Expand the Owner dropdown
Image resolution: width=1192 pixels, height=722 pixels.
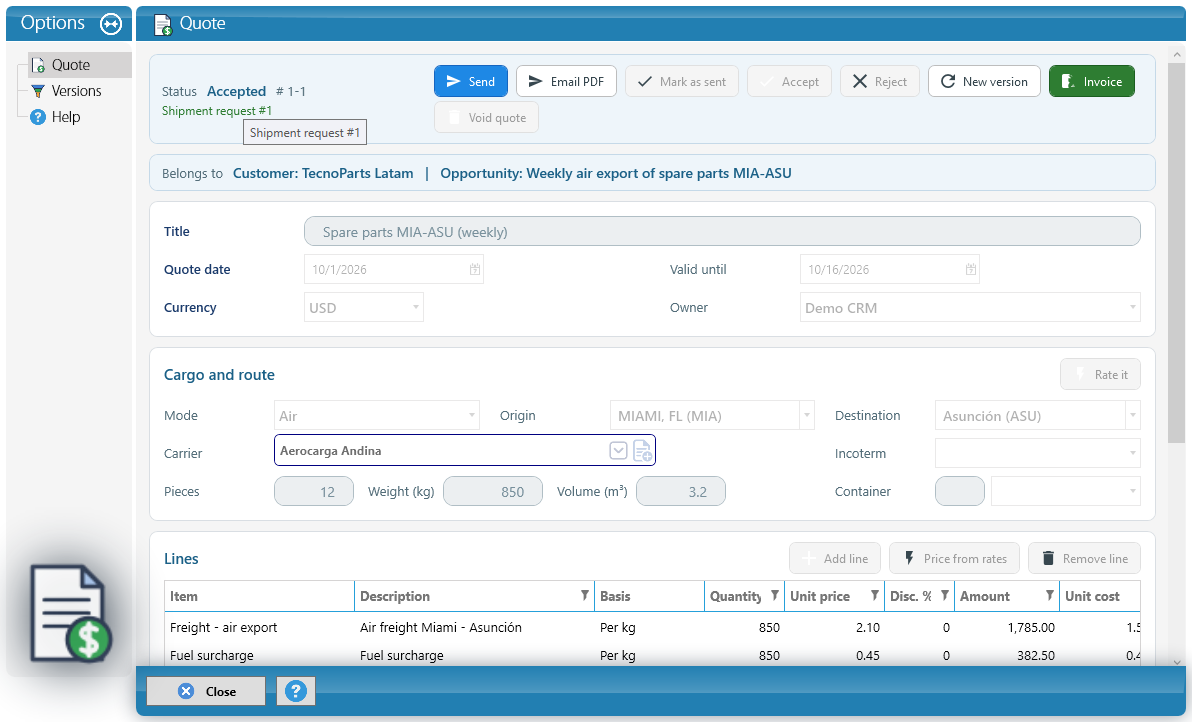click(1133, 307)
